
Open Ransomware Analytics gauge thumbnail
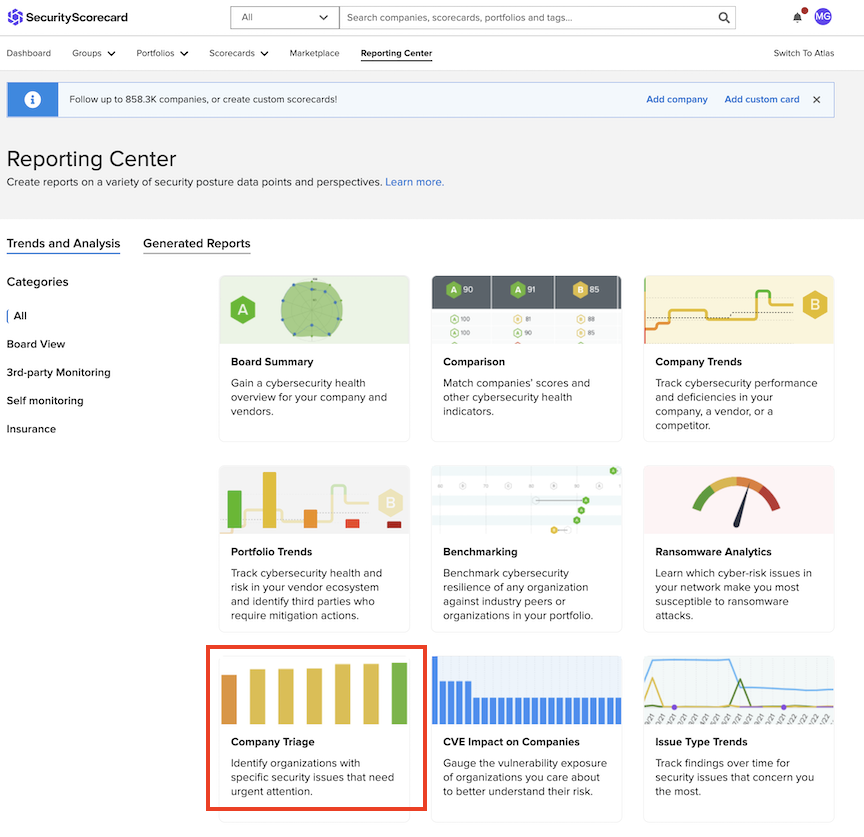tap(738, 500)
